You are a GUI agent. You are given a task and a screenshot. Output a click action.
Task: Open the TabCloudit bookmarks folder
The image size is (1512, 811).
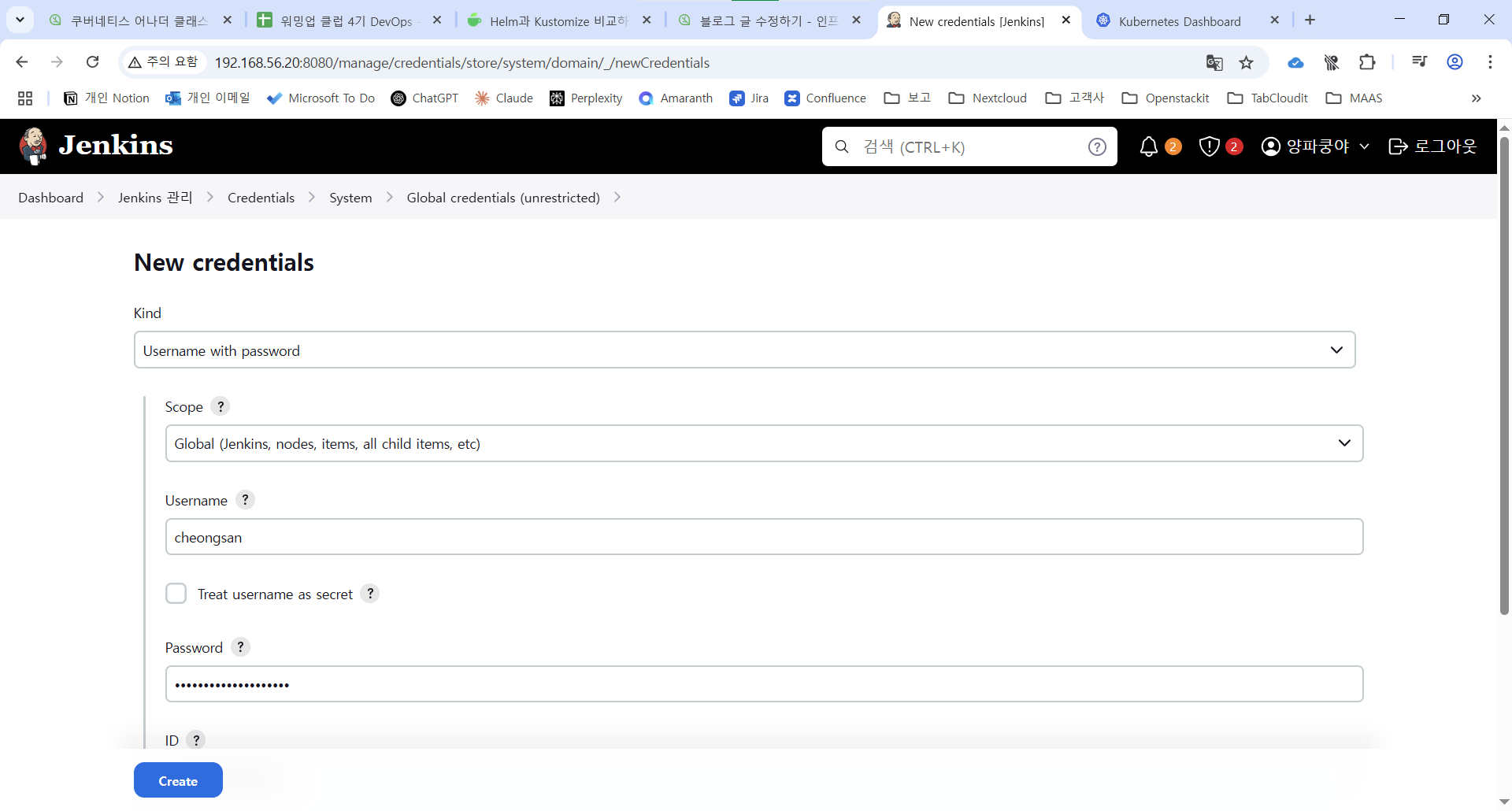click(1267, 98)
